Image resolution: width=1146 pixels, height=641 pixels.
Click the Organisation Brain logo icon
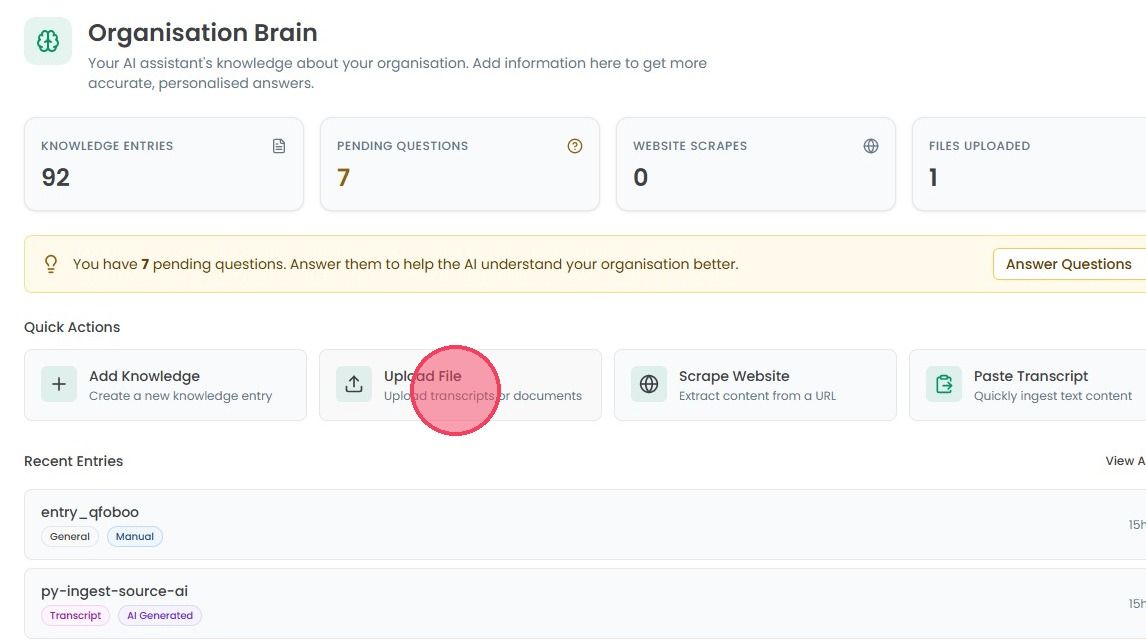click(x=48, y=42)
